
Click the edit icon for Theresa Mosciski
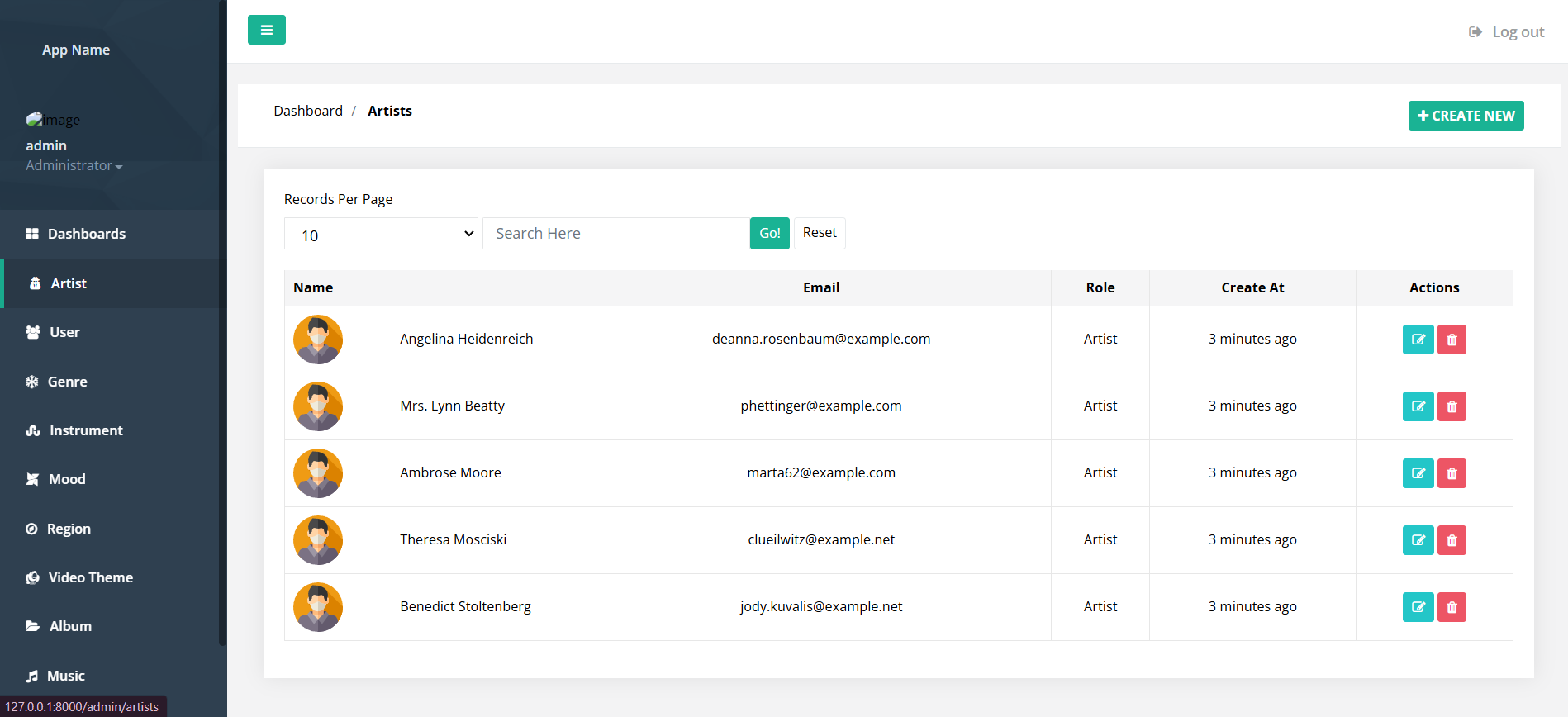[x=1418, y=540]
